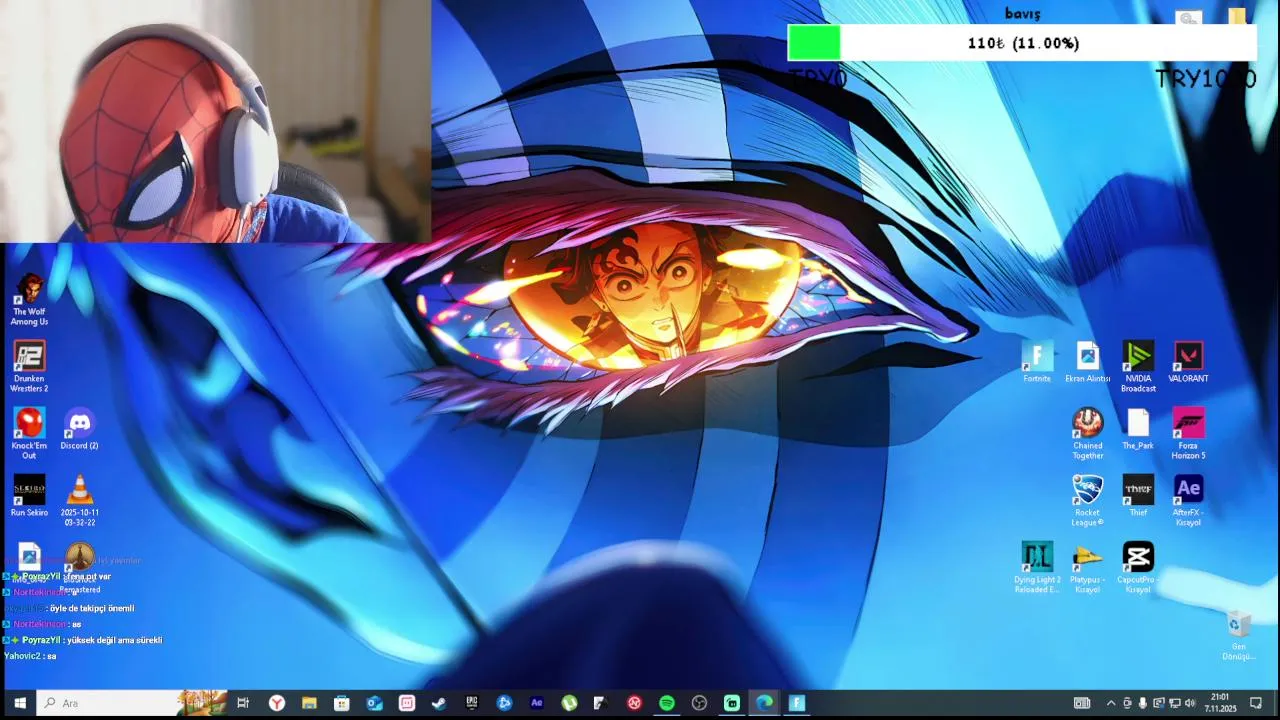Open Rocket League desktop shortcut
This screenshot has width=1280, height=720.
tap(1087, 501)
